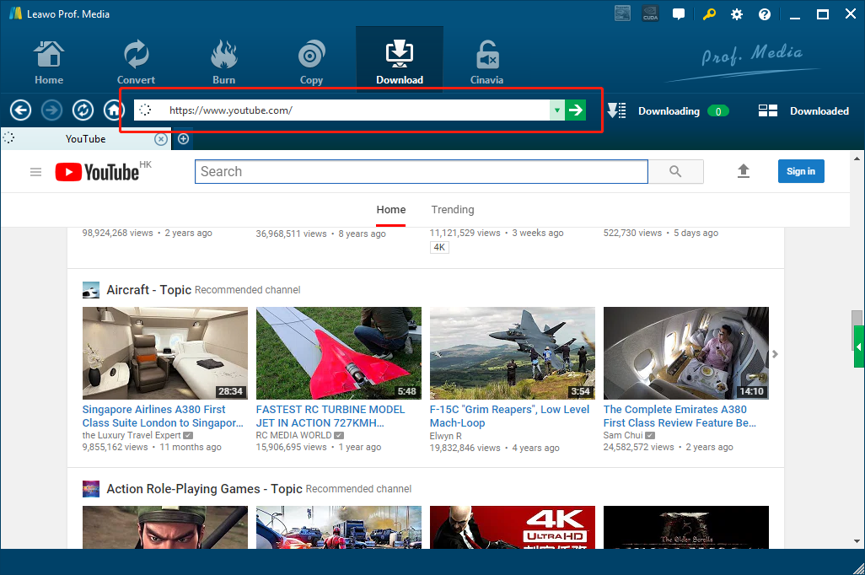Open the Burn module
The height and width of the screenshot is (575, 865).
click(224, 62)
